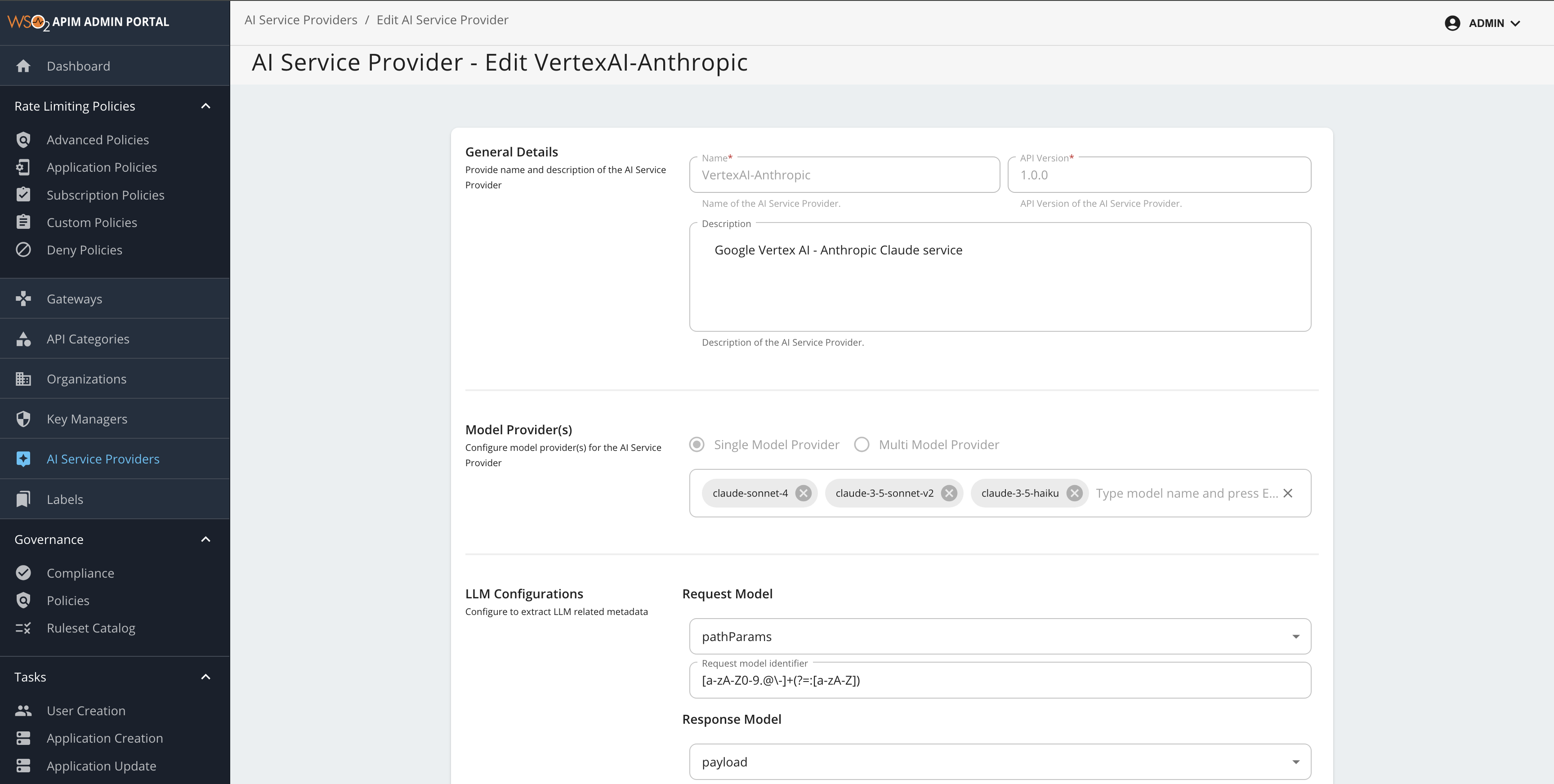Viewport: 1554px width, 784px height.
Task: Click the Gateways icon
Action: (x=23, y=298)
